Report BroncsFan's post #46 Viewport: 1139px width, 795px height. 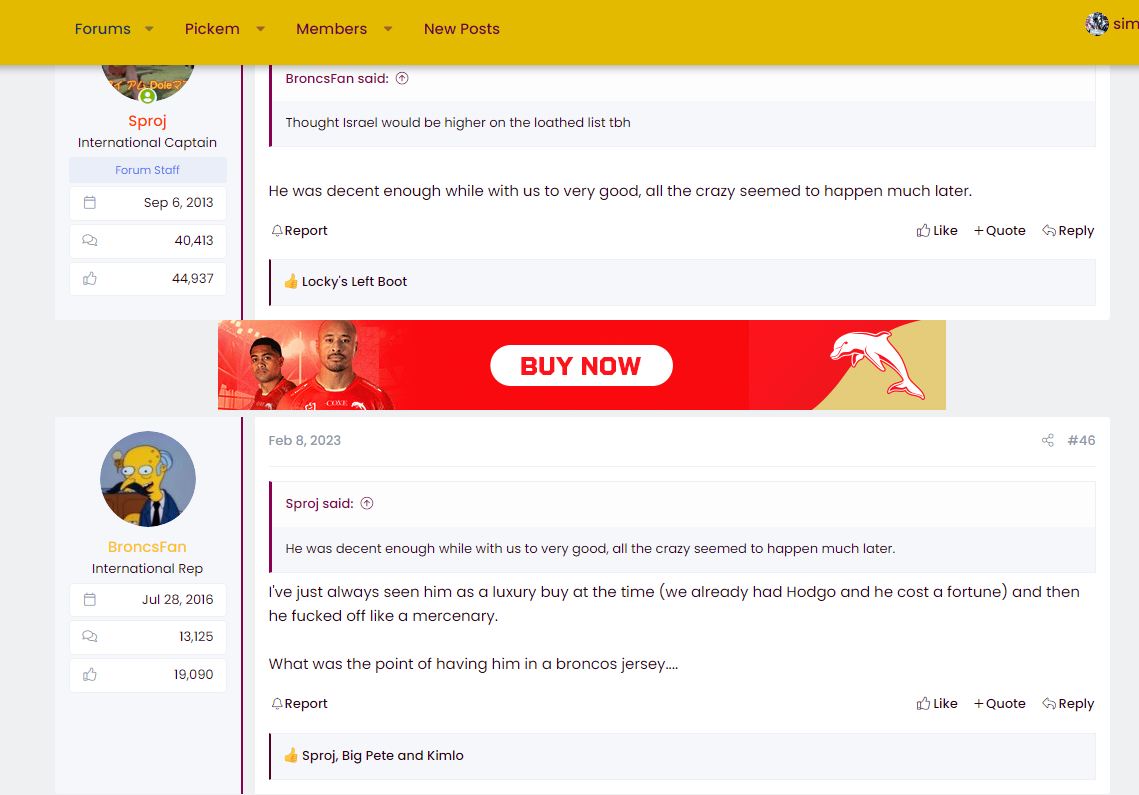[299, 703]
